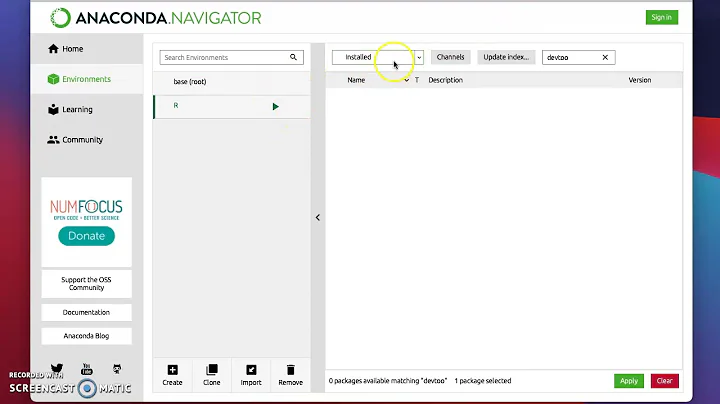The height and width of the screenshot is (404, 720).
Task: Click the '0 packages available' status text
Action: pos(388,381)
